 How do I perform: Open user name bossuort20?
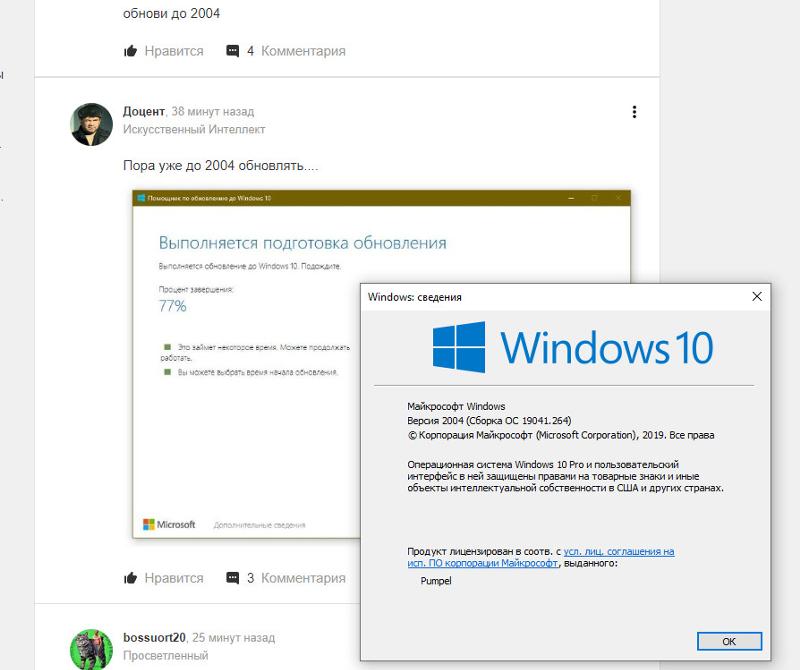point(154,637)
